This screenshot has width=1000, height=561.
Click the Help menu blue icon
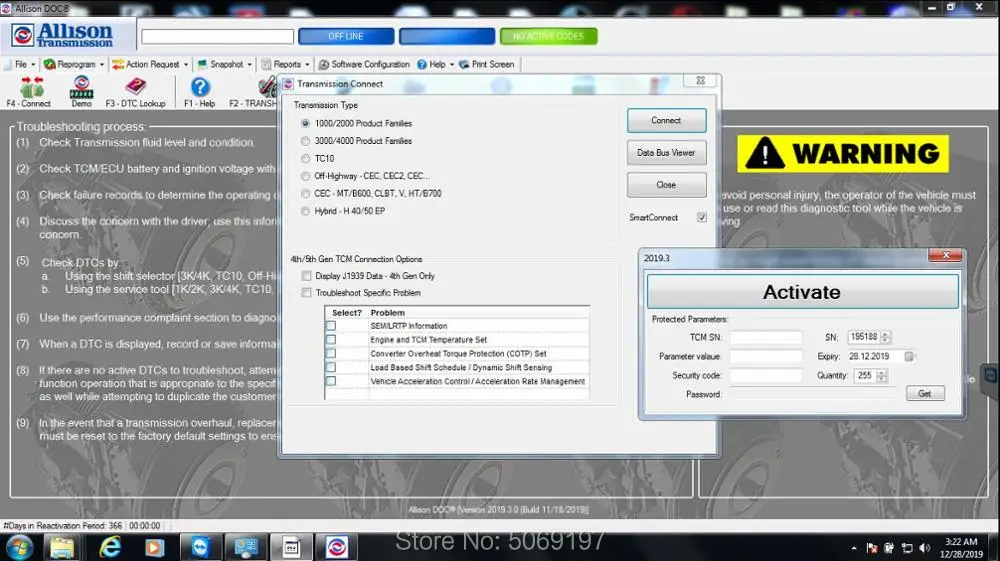[422, 64]
